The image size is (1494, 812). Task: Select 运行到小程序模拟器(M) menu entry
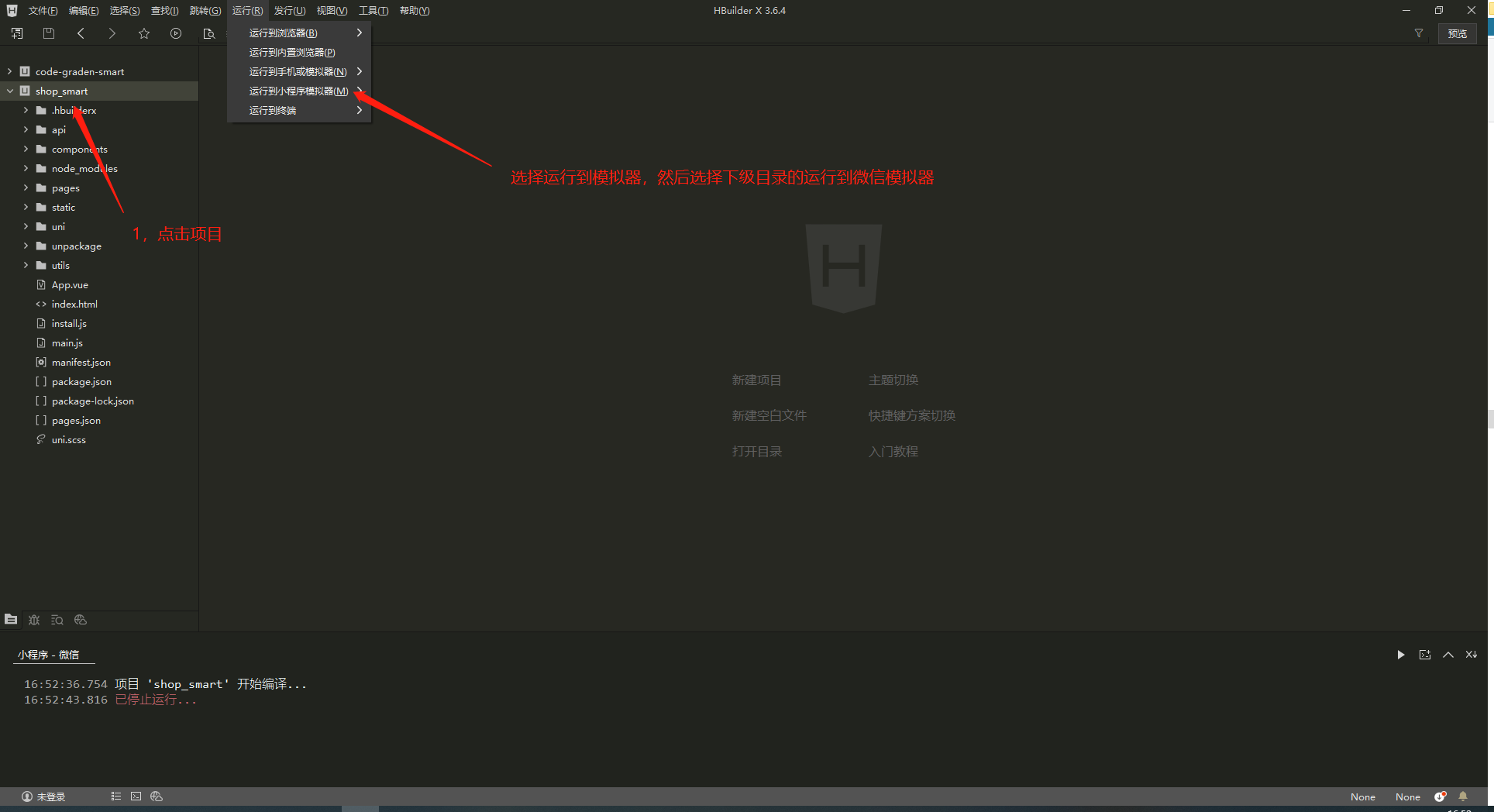[x=298, y=91]
